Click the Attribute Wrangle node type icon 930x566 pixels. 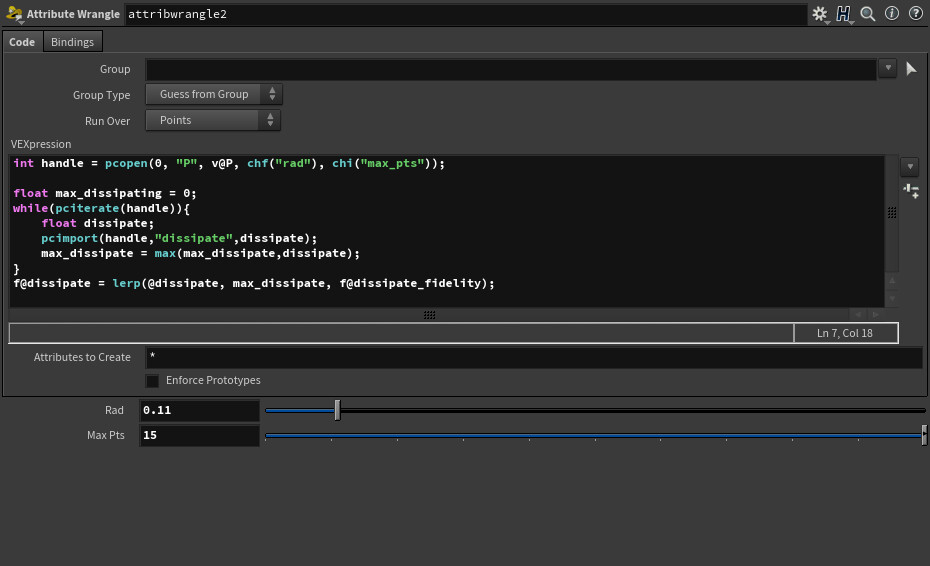[14, 14]
